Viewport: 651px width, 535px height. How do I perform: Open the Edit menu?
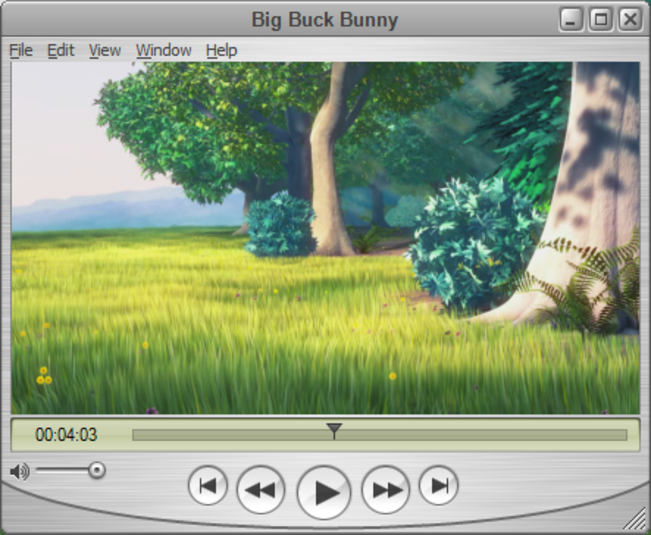click(x=61, y=50)
